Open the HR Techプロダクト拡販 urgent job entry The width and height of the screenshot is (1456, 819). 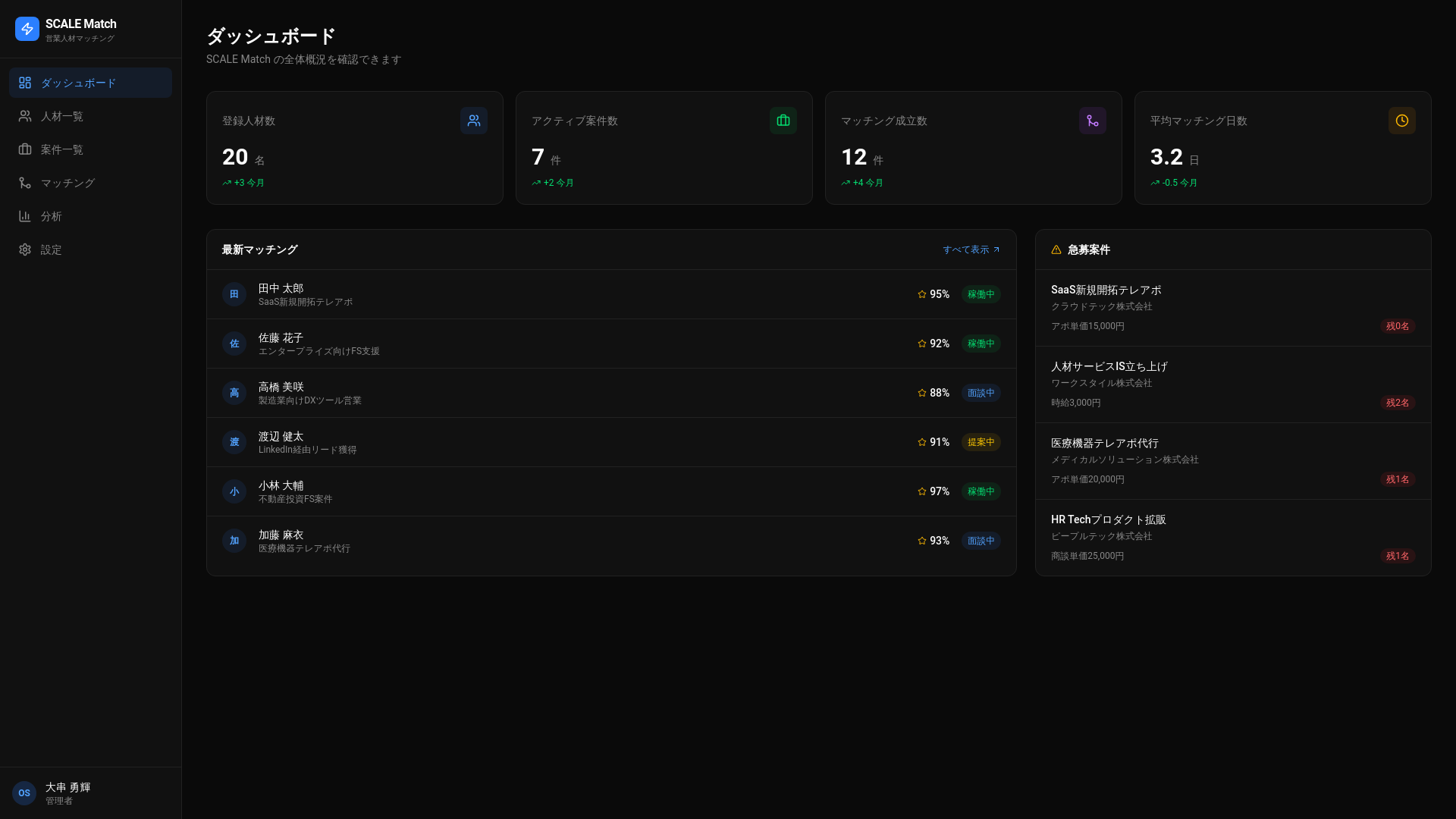tap(1233, 538)
